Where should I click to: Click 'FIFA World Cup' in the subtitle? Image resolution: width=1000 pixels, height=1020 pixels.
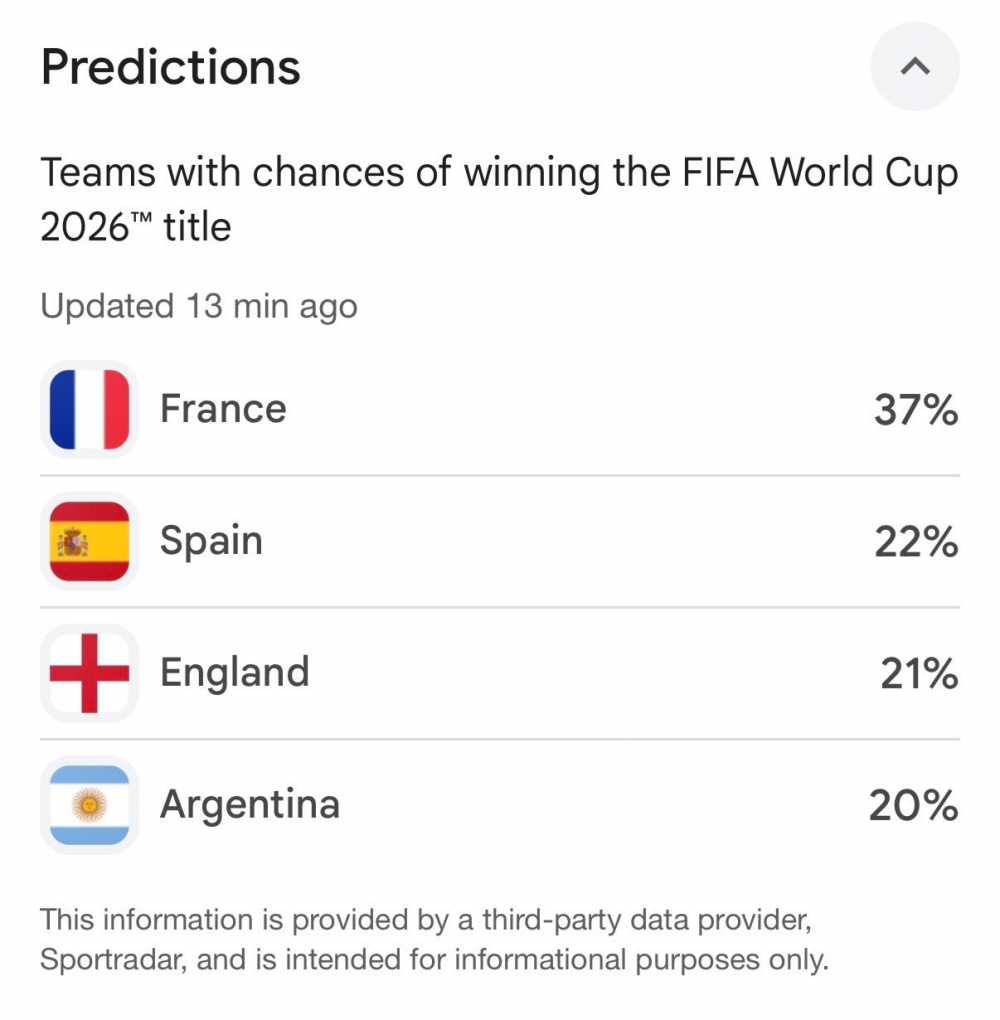(x=820, y=173)
